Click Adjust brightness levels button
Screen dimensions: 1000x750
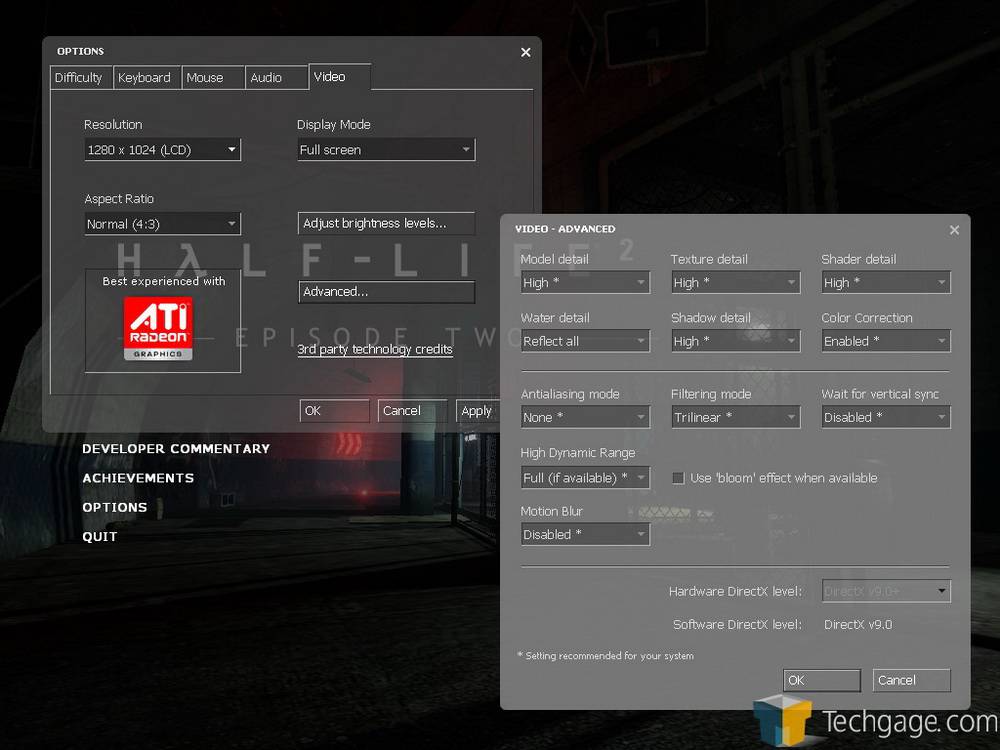(386, 223)
